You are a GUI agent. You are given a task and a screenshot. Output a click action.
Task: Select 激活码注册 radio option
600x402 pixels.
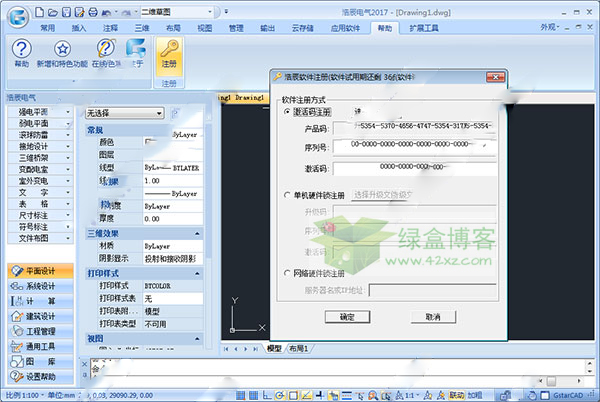click(287, 112)
